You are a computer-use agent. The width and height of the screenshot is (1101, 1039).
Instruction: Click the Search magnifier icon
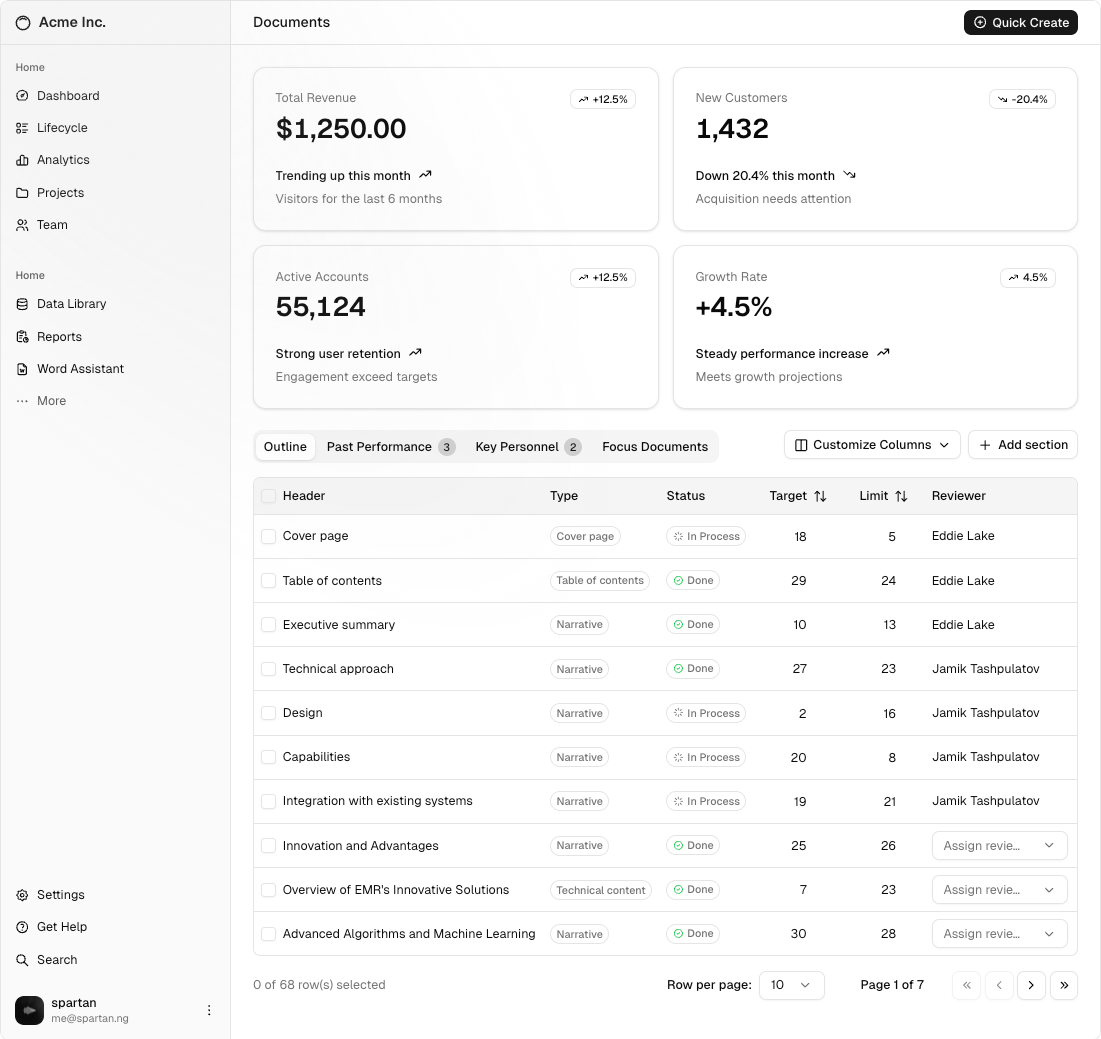(22, 960)
